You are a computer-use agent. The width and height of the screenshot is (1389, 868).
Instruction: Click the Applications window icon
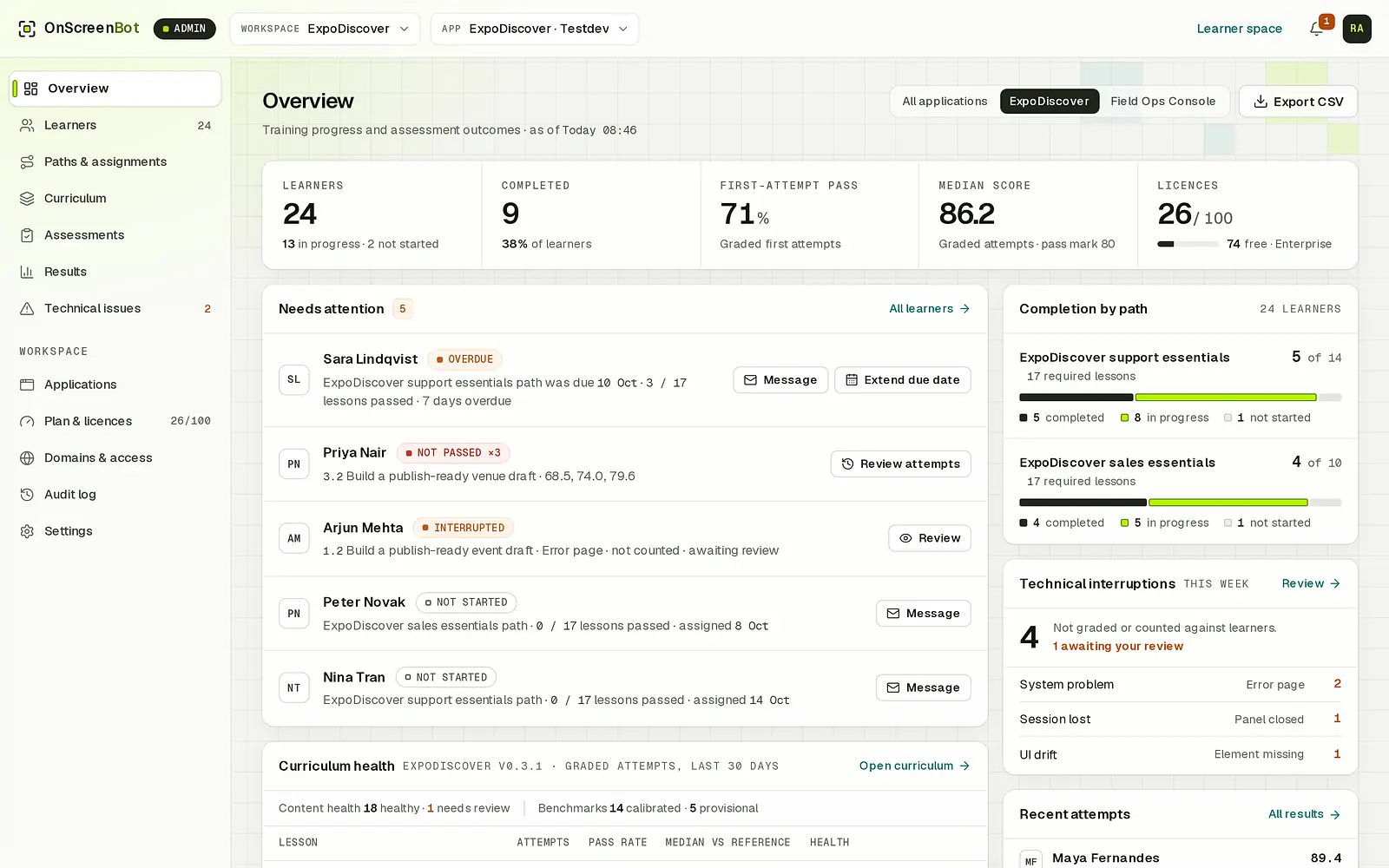click(28, 385)
